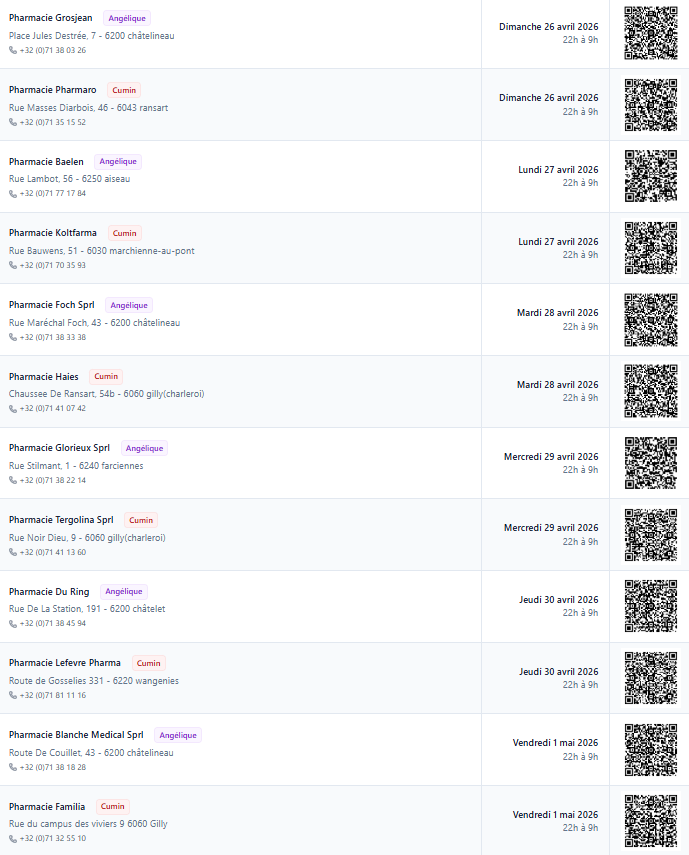This screenshot has height=855, width=689.
Task: Select the Angélique badge on Pharmacie Blanche Medical
Action: click(x=178, y=735)
